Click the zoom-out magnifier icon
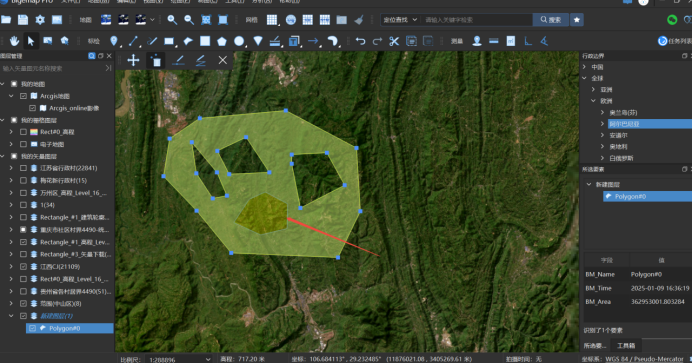The image size is (692, 363). (189, 19)
